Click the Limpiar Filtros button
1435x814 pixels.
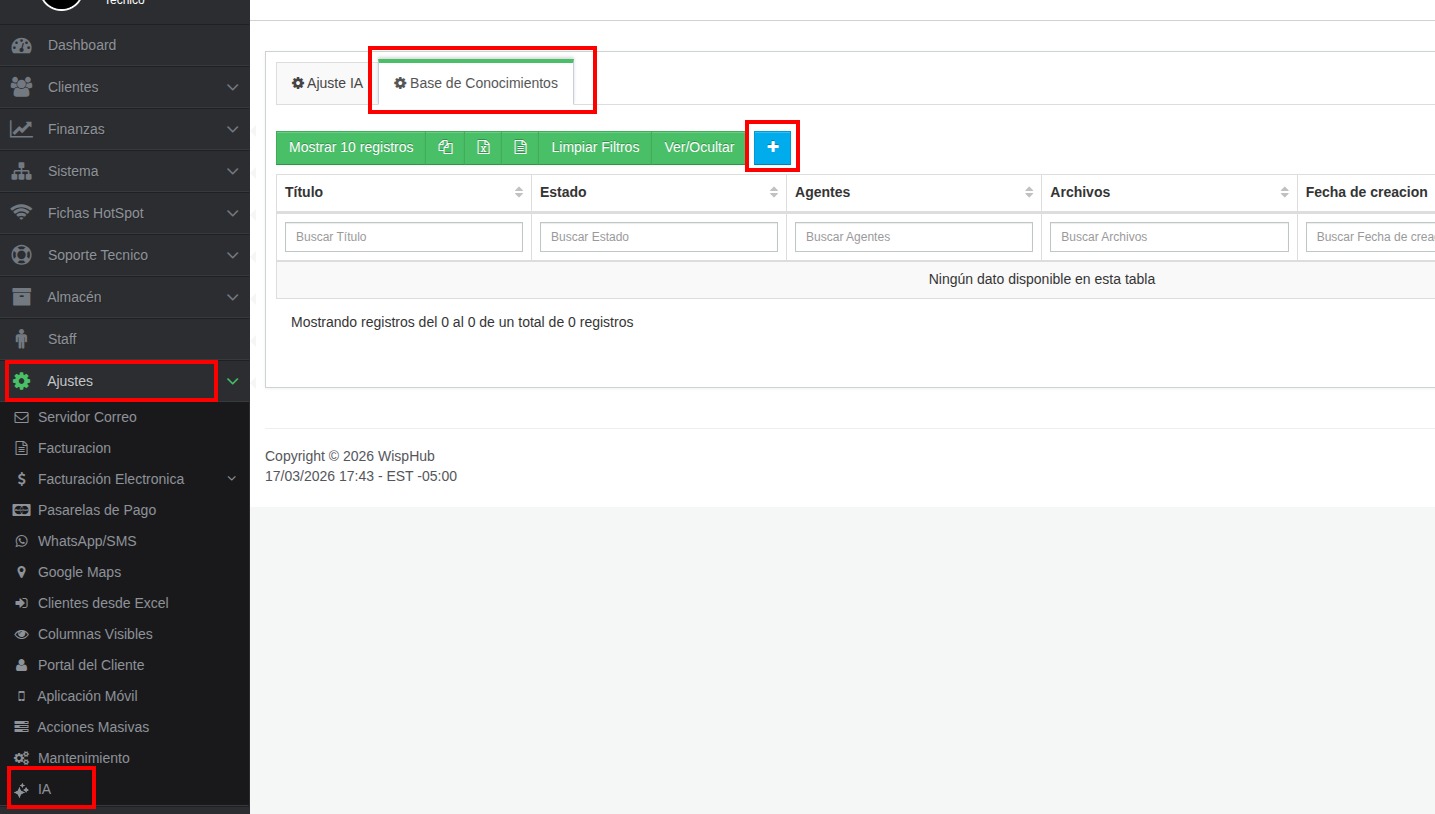595,147
